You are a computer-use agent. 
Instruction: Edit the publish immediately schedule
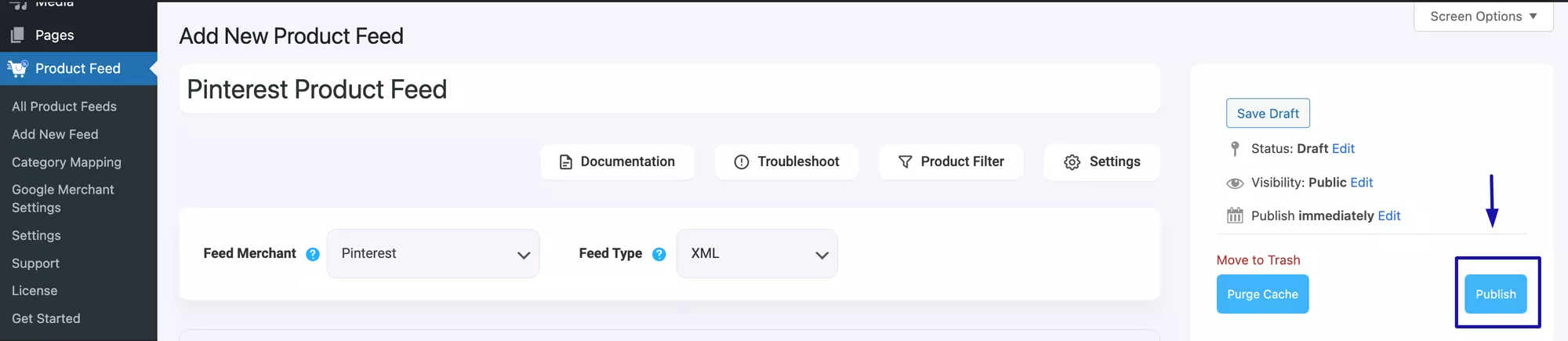click(1389, 216)
